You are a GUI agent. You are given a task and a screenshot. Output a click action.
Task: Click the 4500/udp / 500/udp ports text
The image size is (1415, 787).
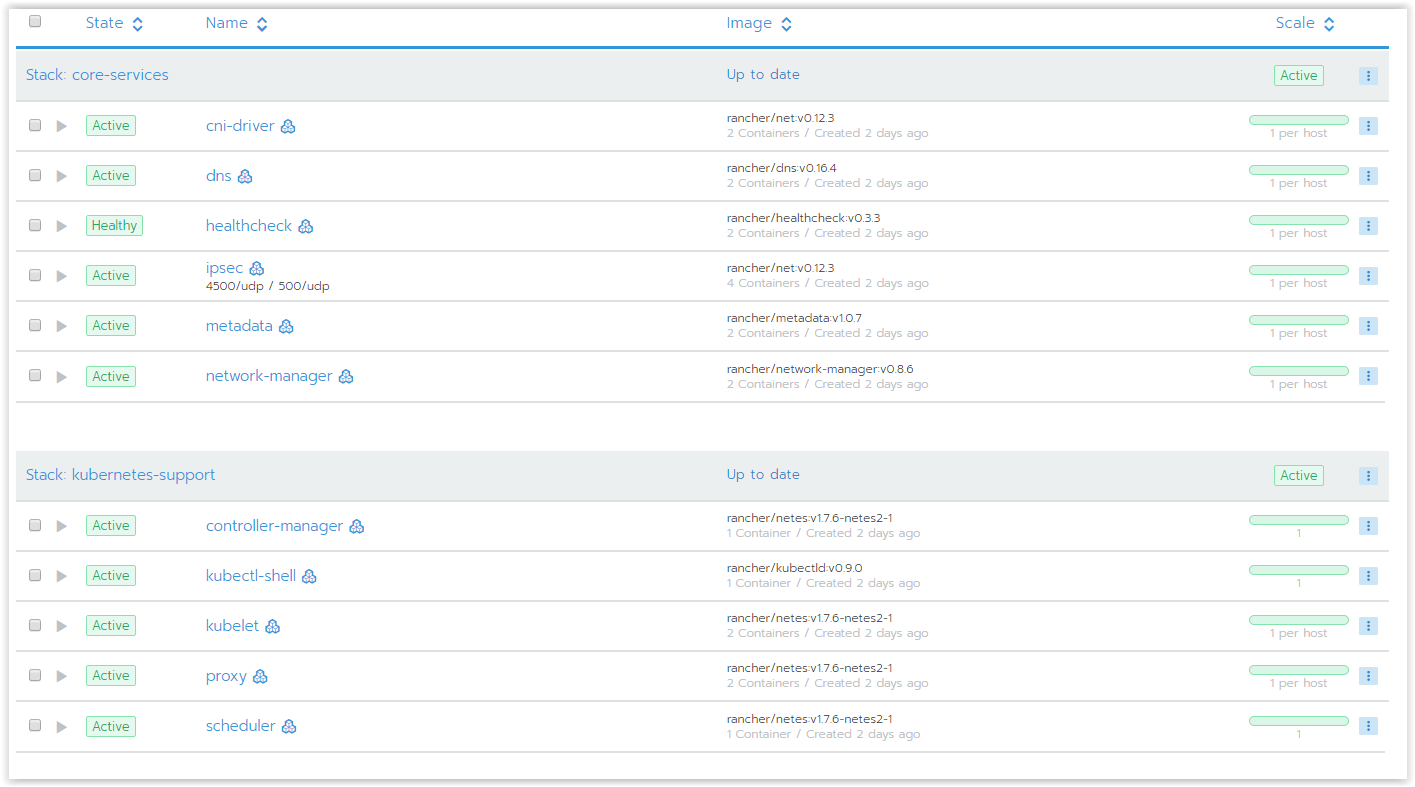point(267,286)
